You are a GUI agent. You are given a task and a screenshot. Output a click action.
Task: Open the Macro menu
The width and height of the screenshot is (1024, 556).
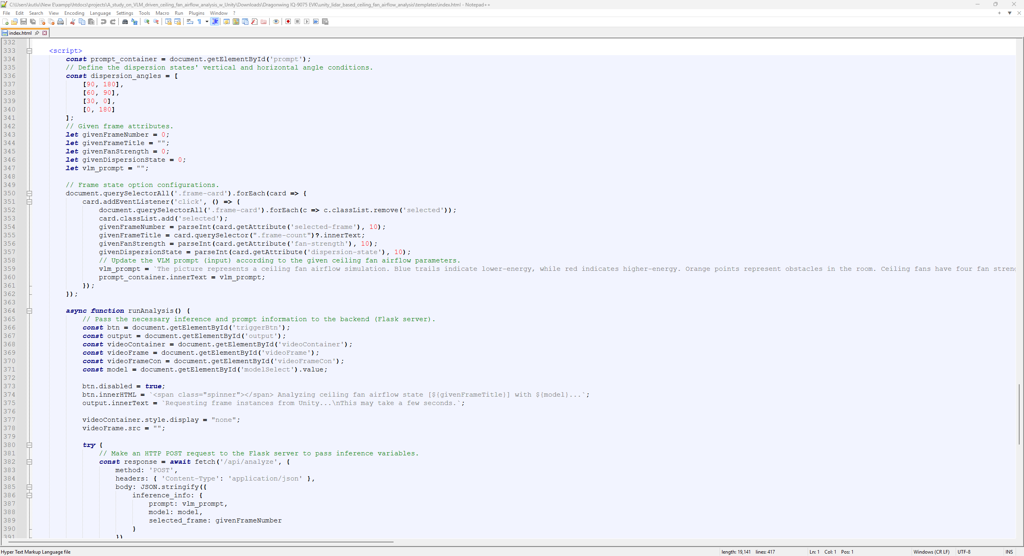162,13
